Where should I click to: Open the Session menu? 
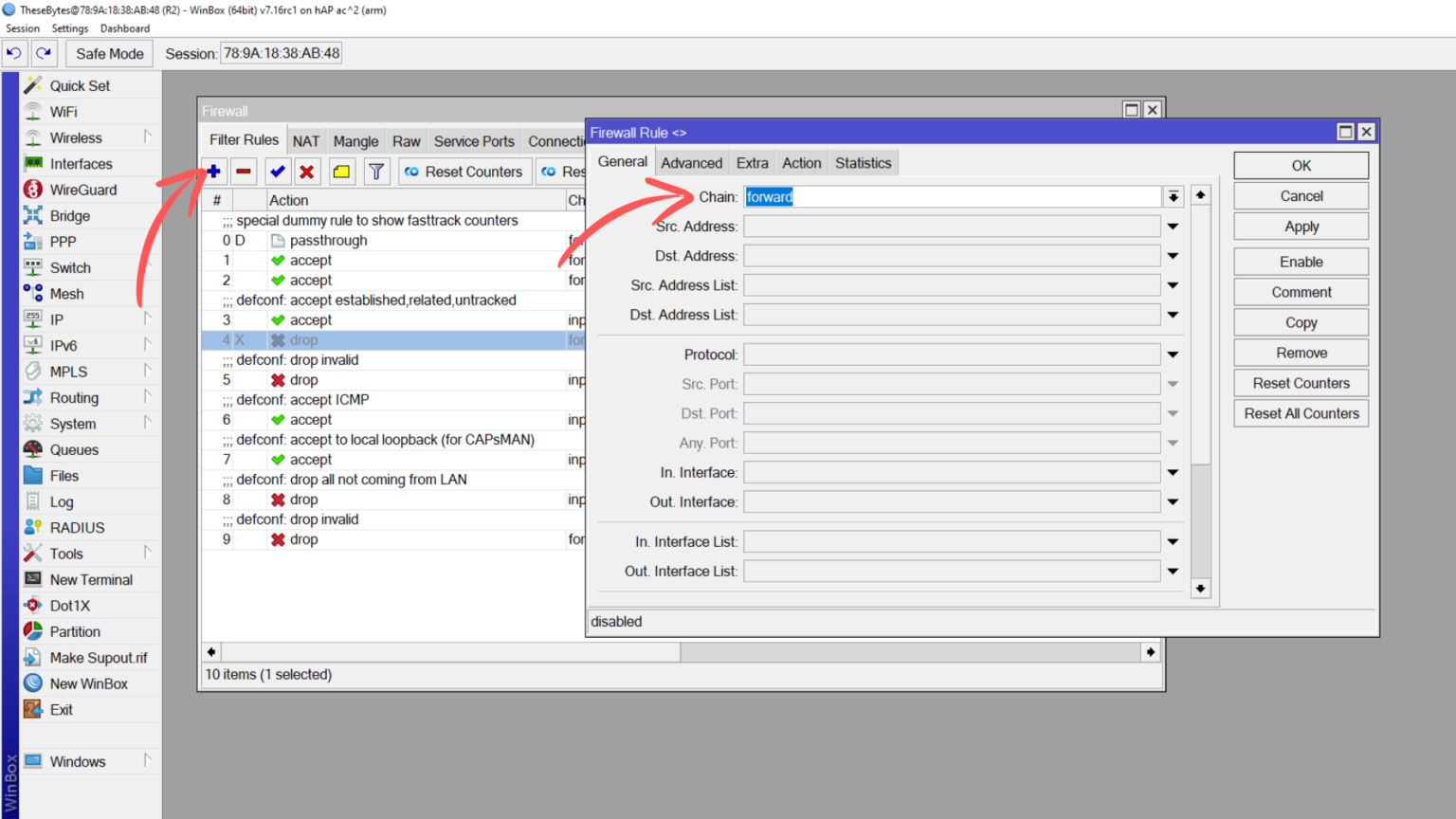[22, 27]
